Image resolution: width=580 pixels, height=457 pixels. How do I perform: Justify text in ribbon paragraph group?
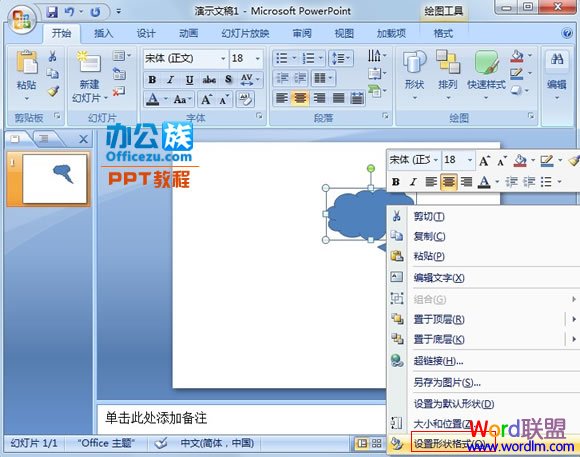click(338, 98)
